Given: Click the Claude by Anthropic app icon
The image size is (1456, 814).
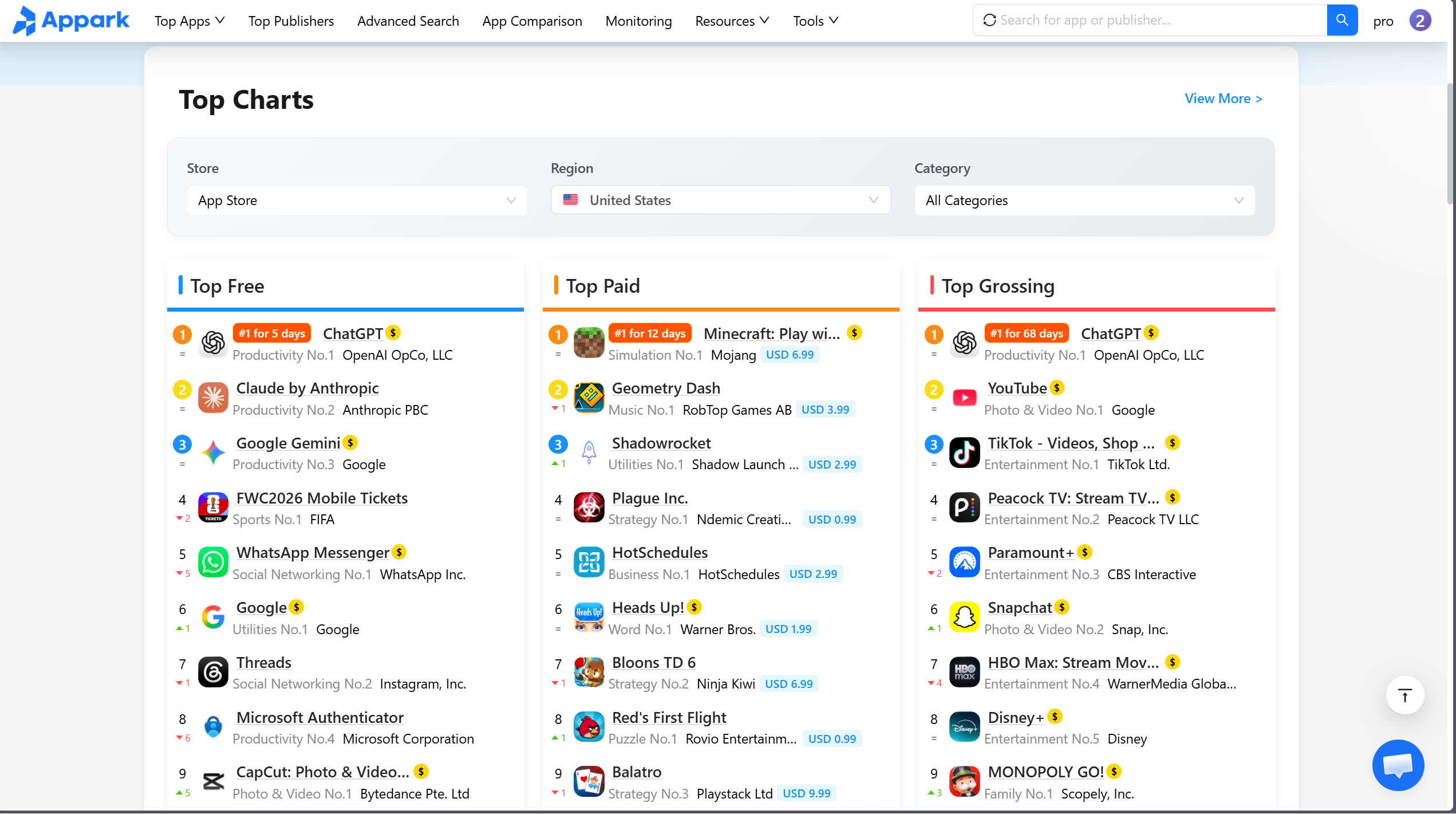Looking at the screenshot, I should pos(213,398).
